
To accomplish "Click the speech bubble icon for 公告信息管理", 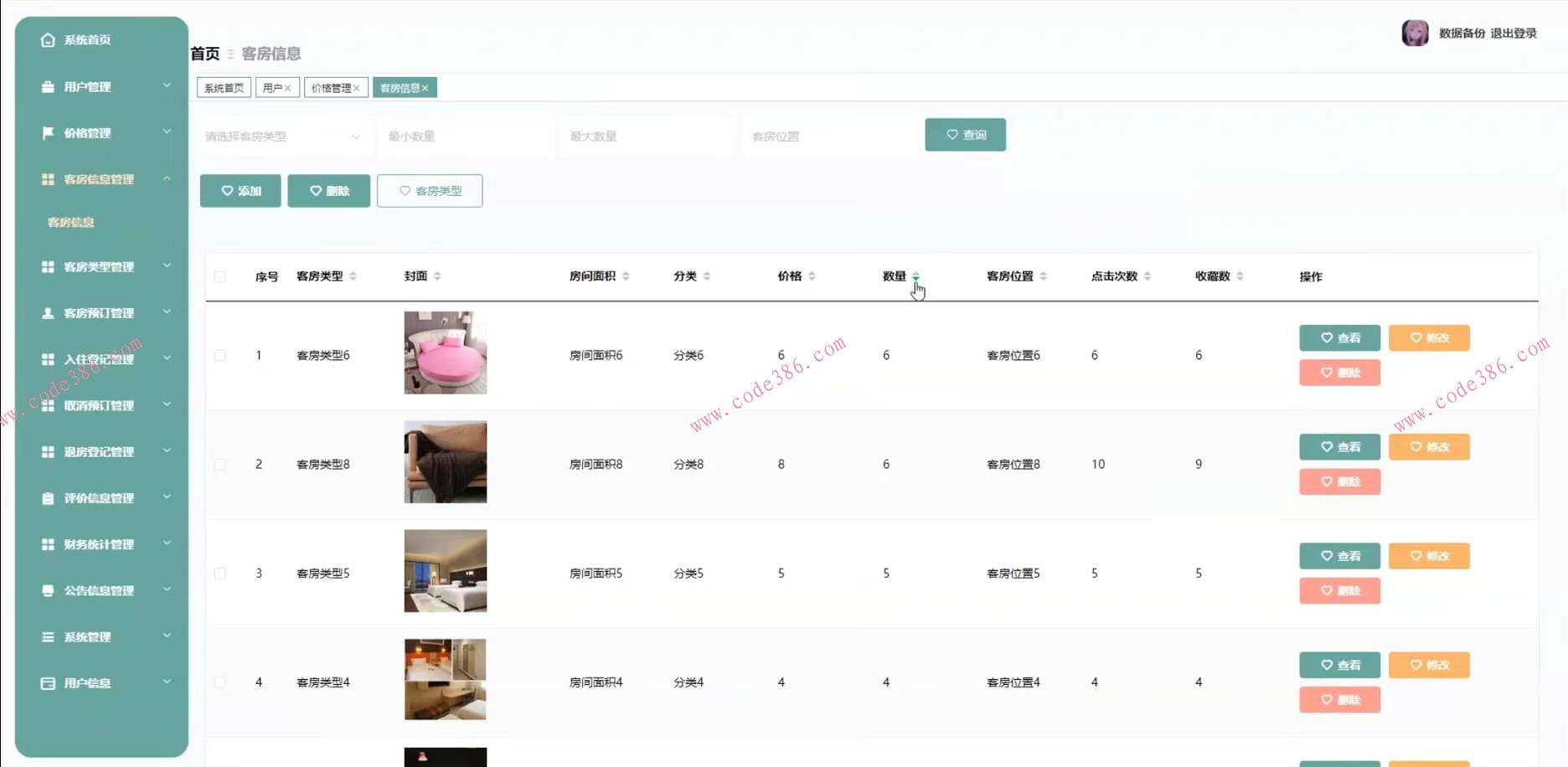I will (48, 590).
